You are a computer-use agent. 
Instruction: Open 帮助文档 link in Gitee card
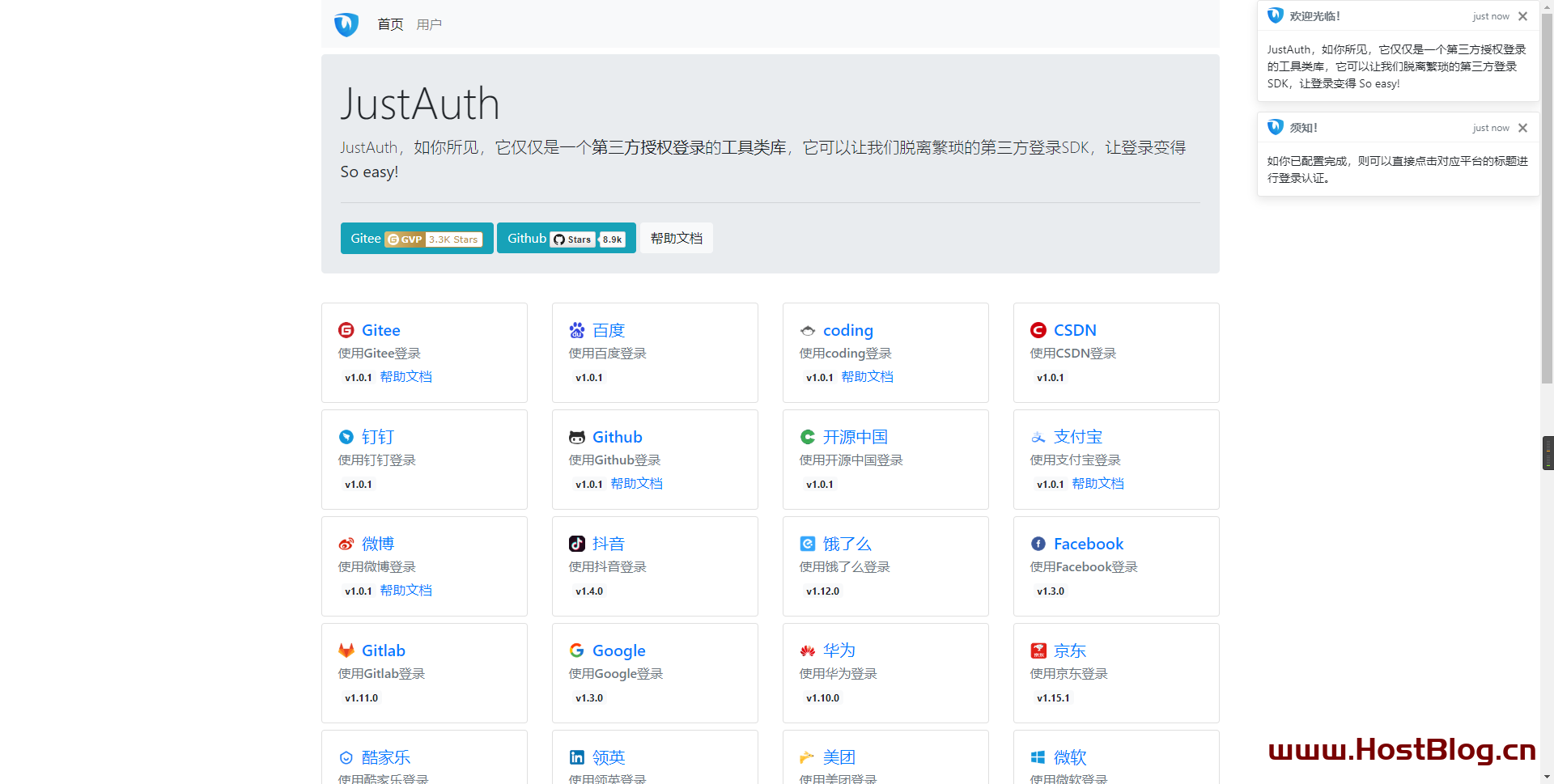406,377
